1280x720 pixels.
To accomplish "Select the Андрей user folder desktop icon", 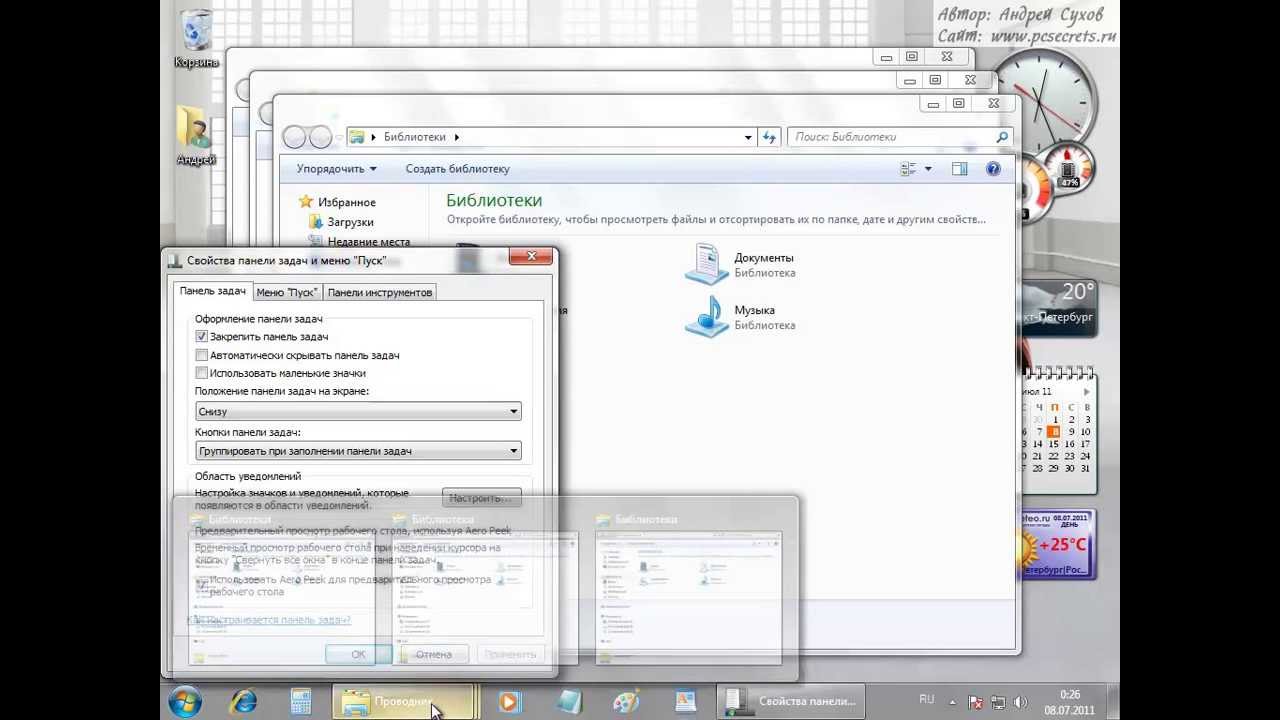I will coord(196,135).
